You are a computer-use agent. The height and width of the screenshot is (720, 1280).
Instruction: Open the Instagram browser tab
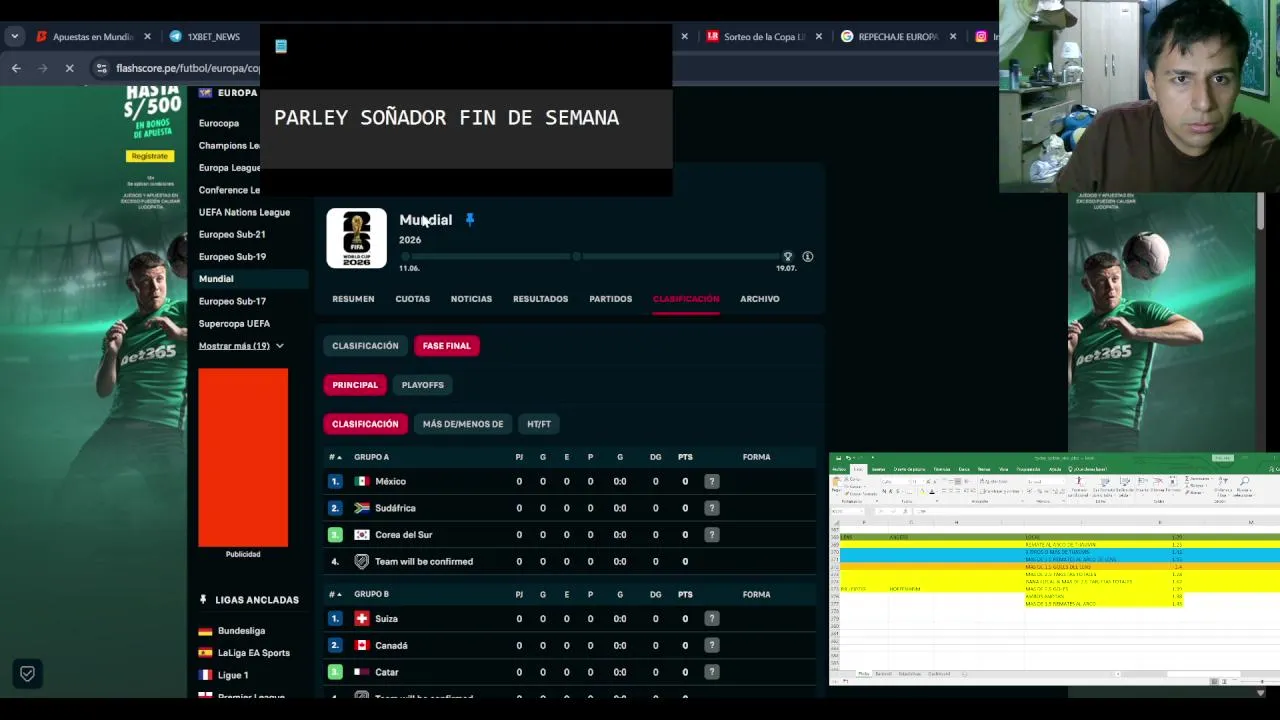984,37
